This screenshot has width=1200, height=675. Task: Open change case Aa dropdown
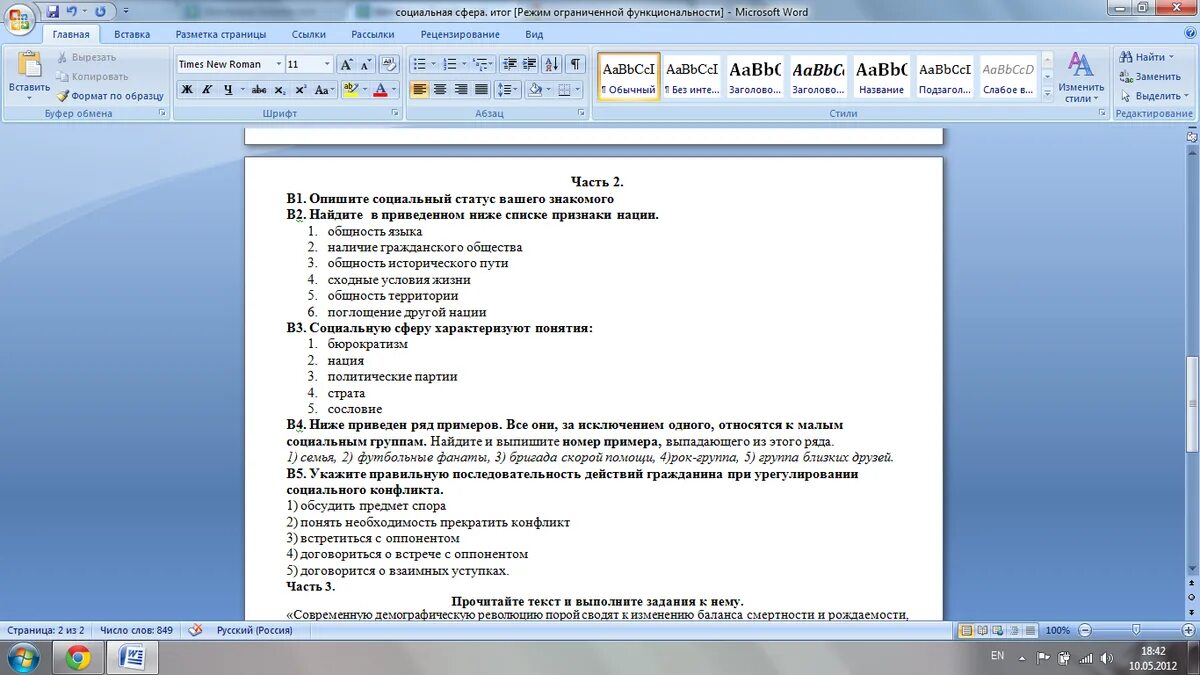324,90
